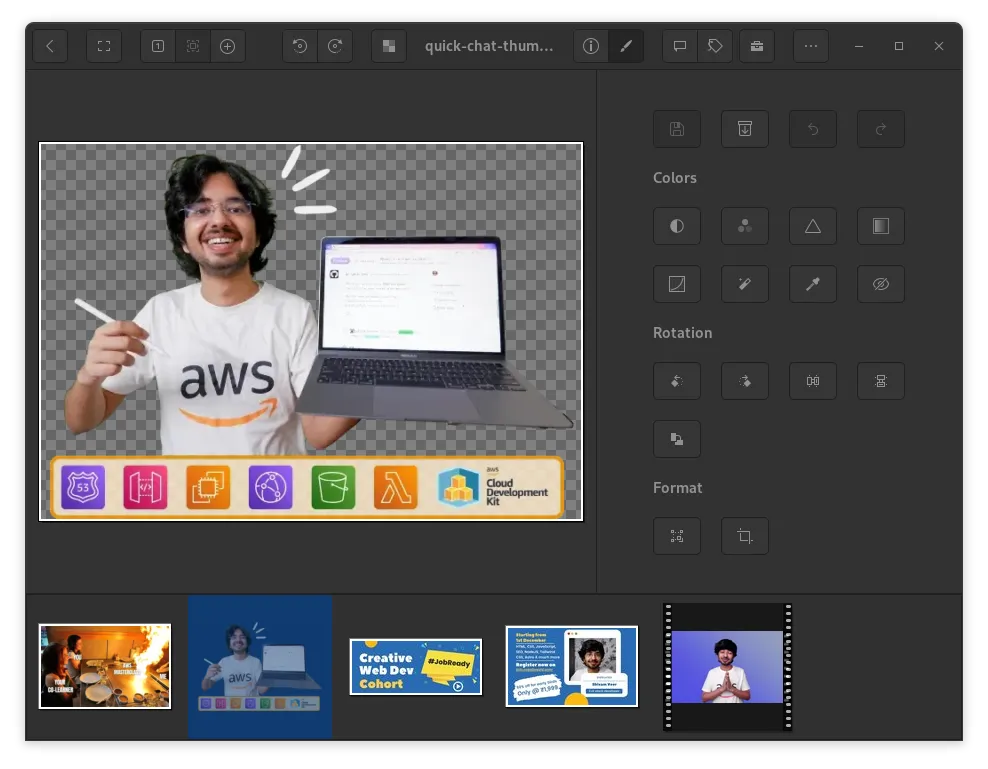988x769 pixels.
Task: Open the sharpen triangle tool
Action: click(x=813, y=226)
